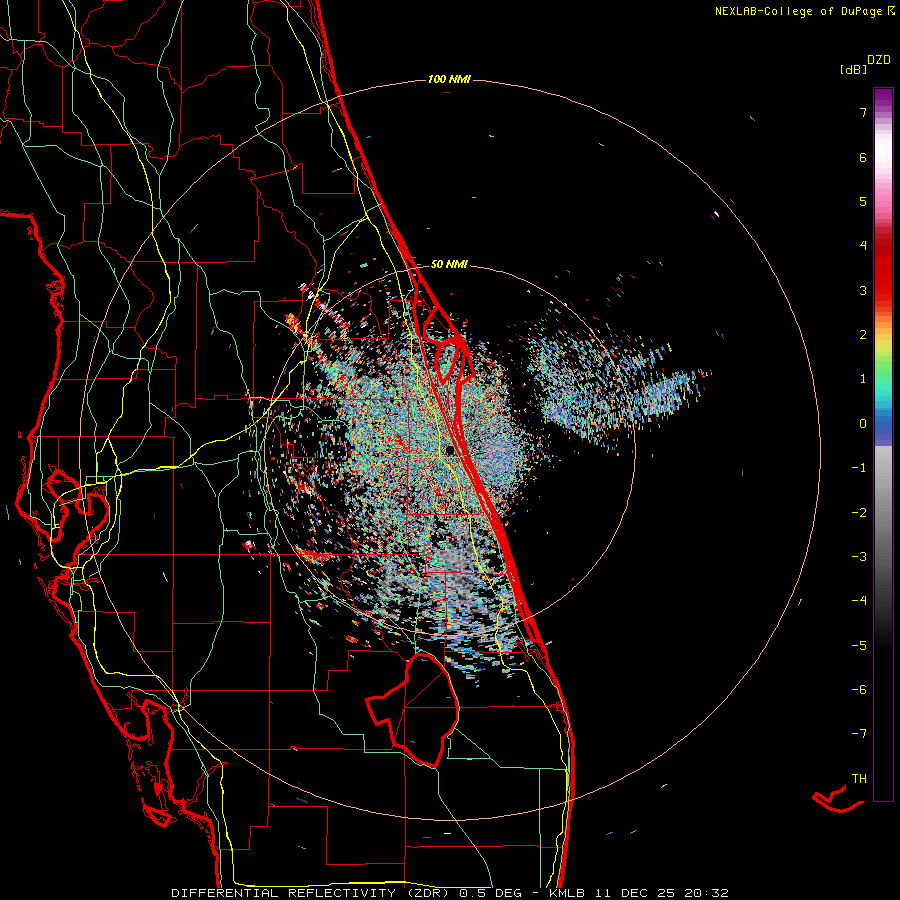This screenshot has height=900, width=900.
Task: Click the '0.5 DEG' elevation text
Action: click(491, 893)
